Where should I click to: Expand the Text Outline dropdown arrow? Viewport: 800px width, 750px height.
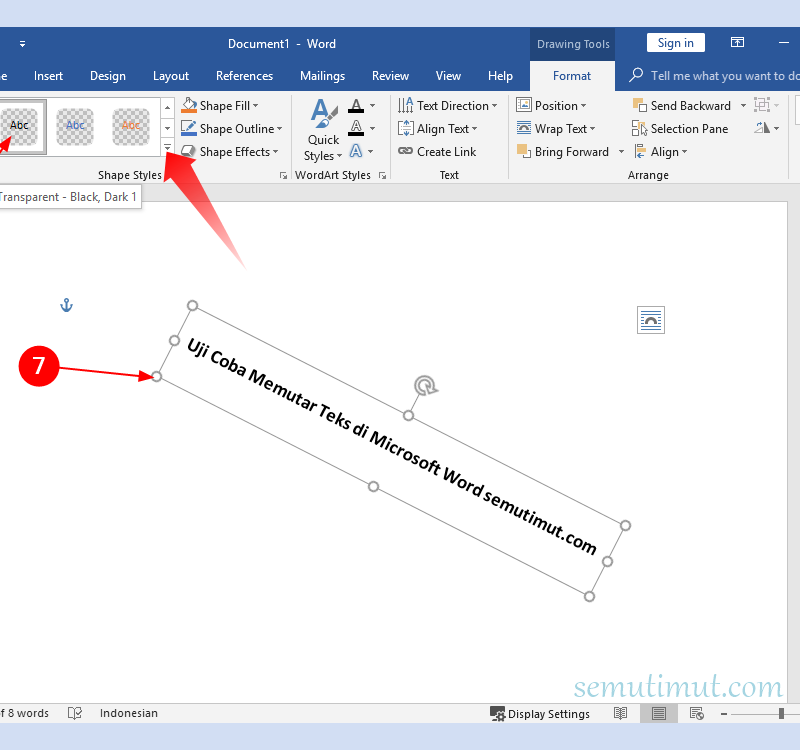click(x=372, y=128)
